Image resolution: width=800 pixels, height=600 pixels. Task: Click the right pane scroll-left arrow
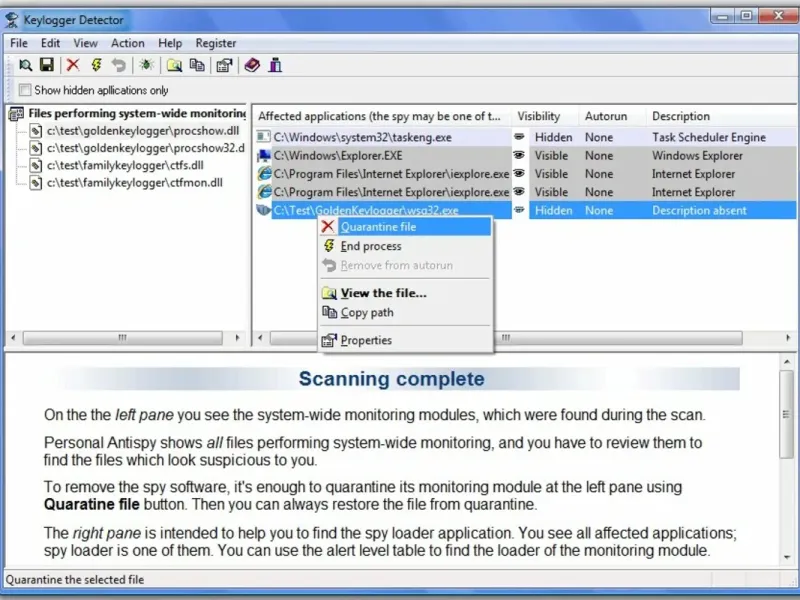(x=261, y=337)
